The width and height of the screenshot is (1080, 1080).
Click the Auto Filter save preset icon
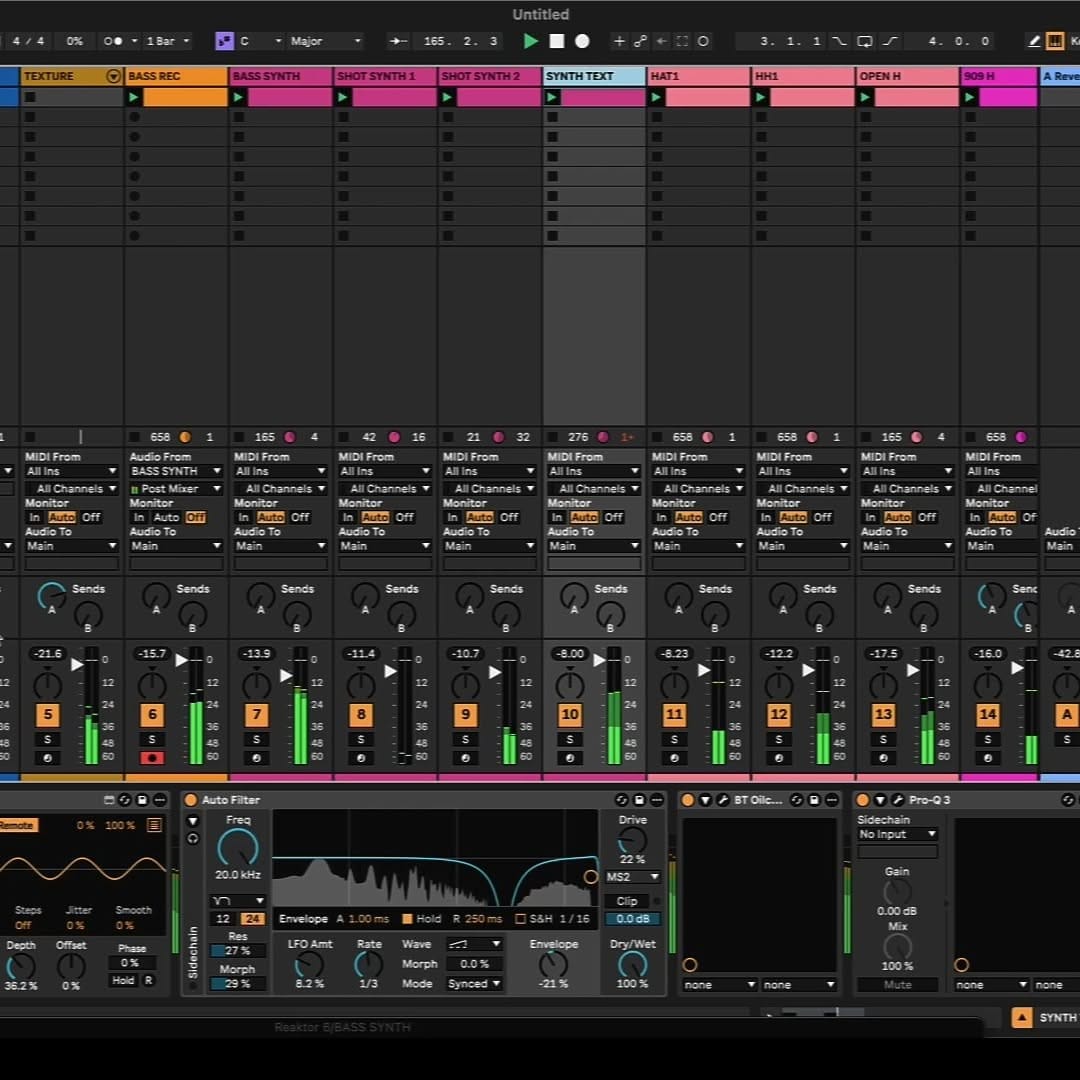pyautogui.click(x=639, y=800)
